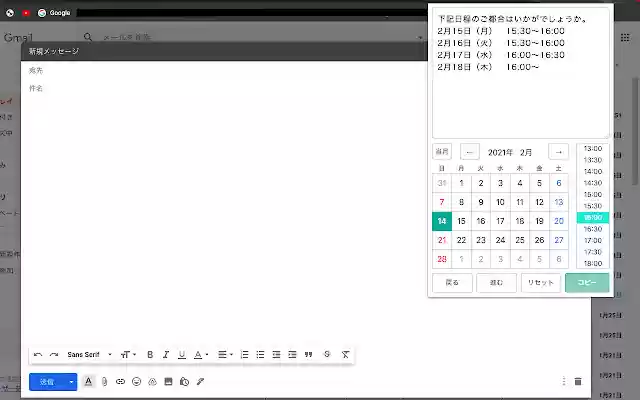640x400 pixels.
Task: Switch to the YouTube browser tab
Action: pos(26,13)
